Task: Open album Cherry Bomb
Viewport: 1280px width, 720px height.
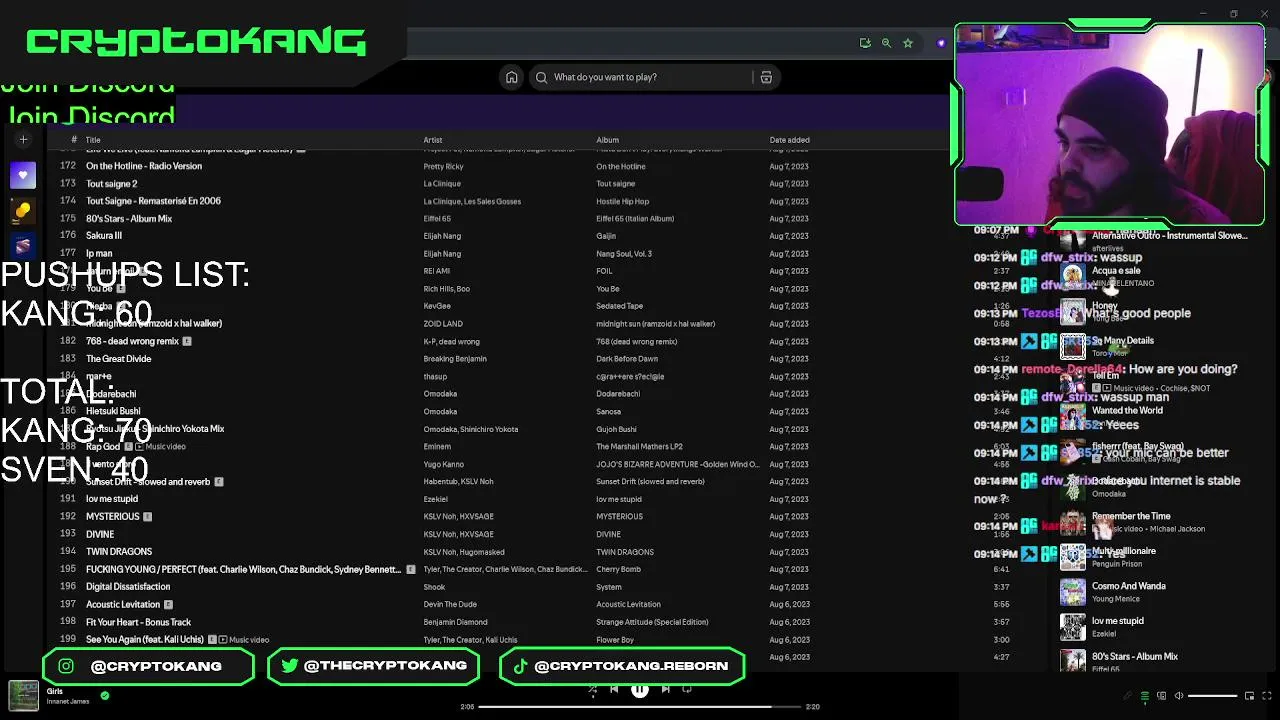Action: point(618,570)
